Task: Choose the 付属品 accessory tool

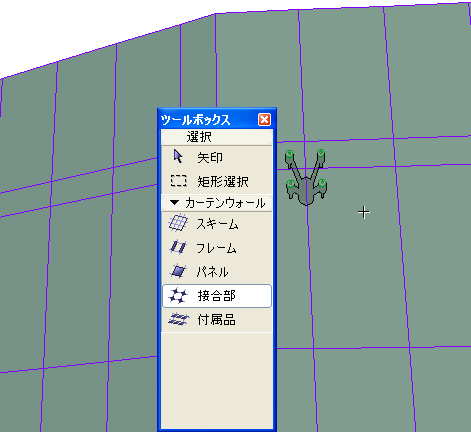Action: click(x=217, y=320)
